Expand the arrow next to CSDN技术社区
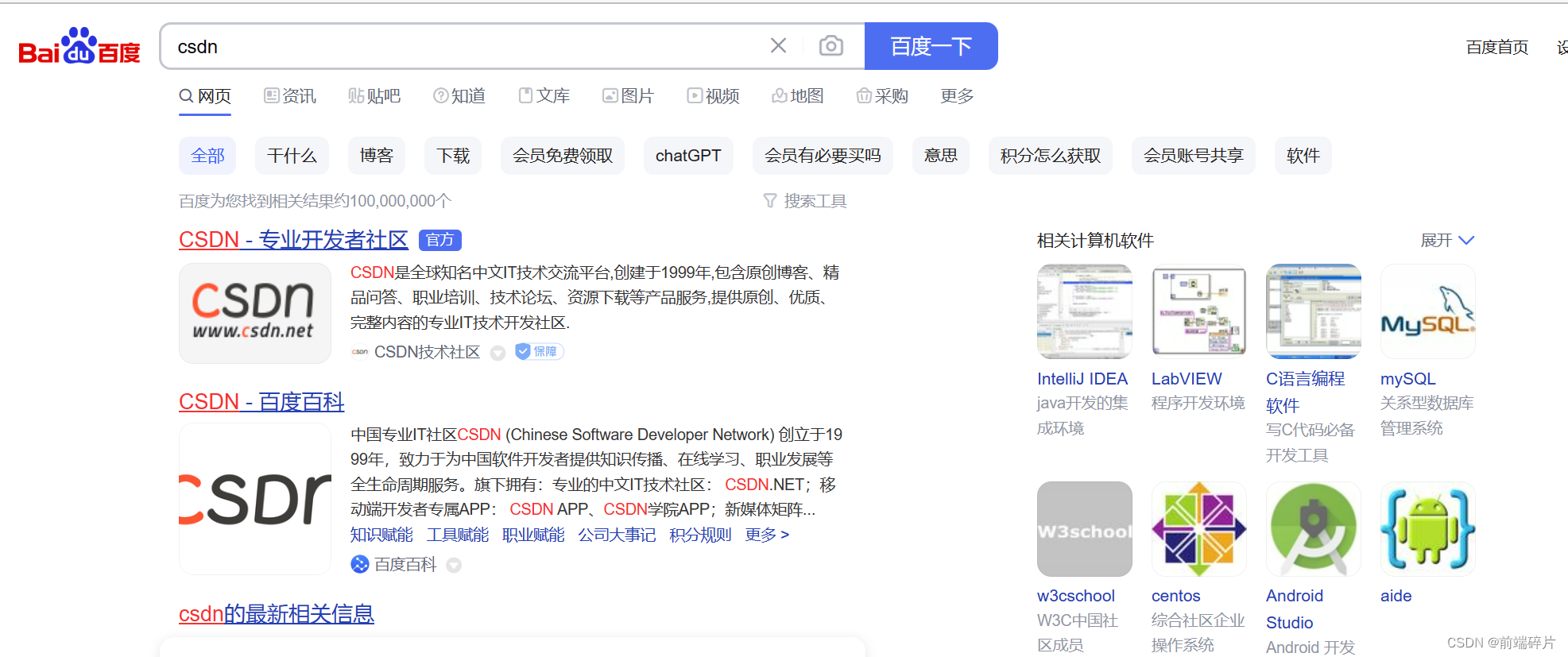Screen dimensions: 1568x657 [x=498, y=353]
